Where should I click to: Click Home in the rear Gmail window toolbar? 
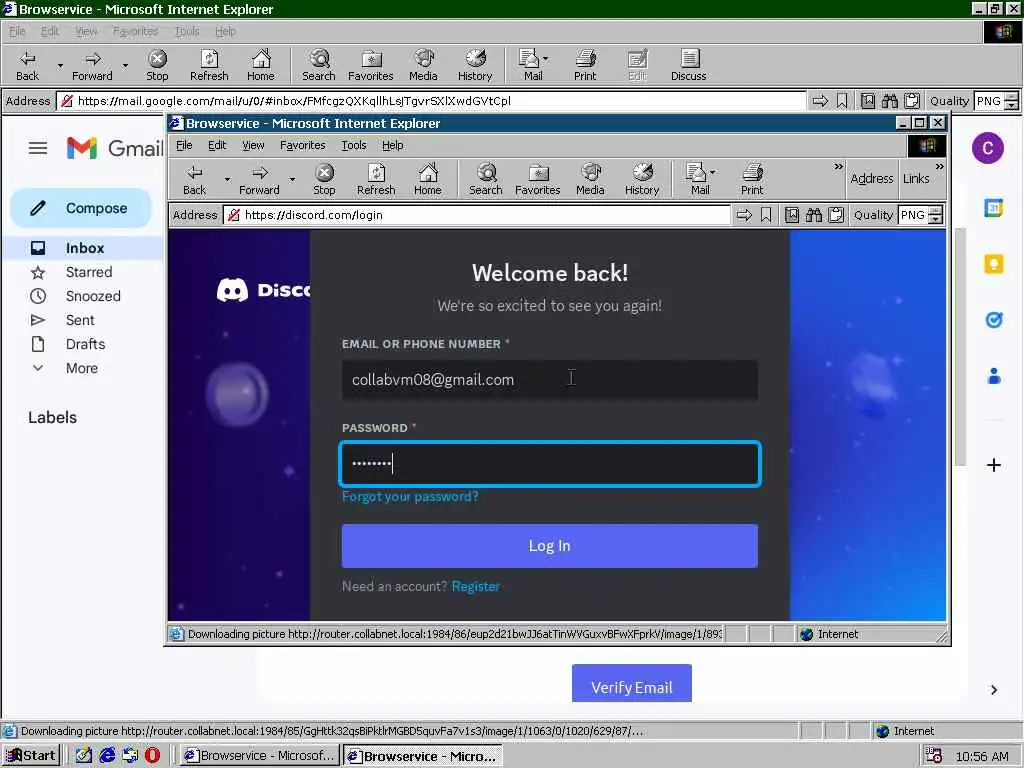pos(261,66)
